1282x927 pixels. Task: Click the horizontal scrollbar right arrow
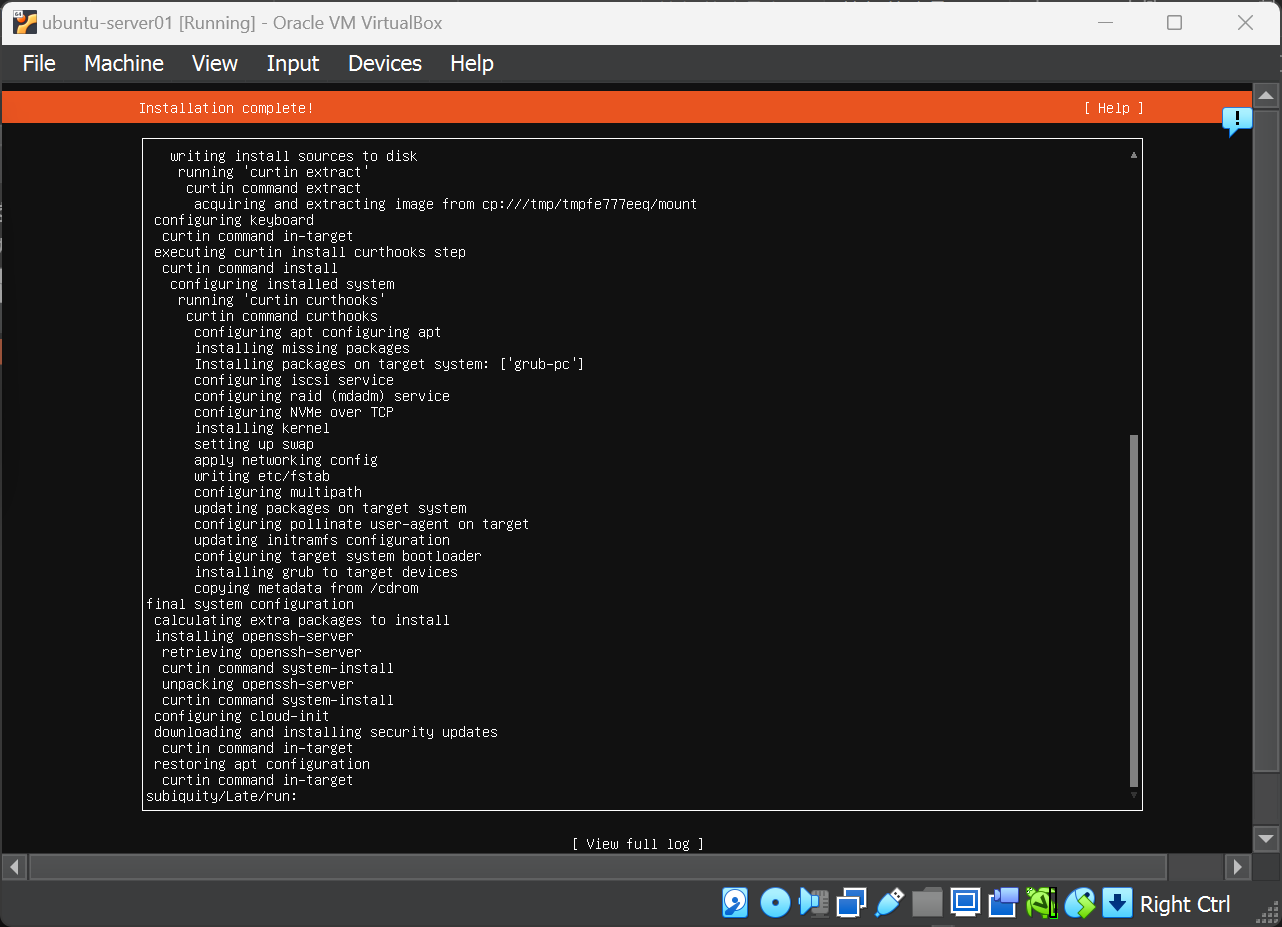(1238, 866)
